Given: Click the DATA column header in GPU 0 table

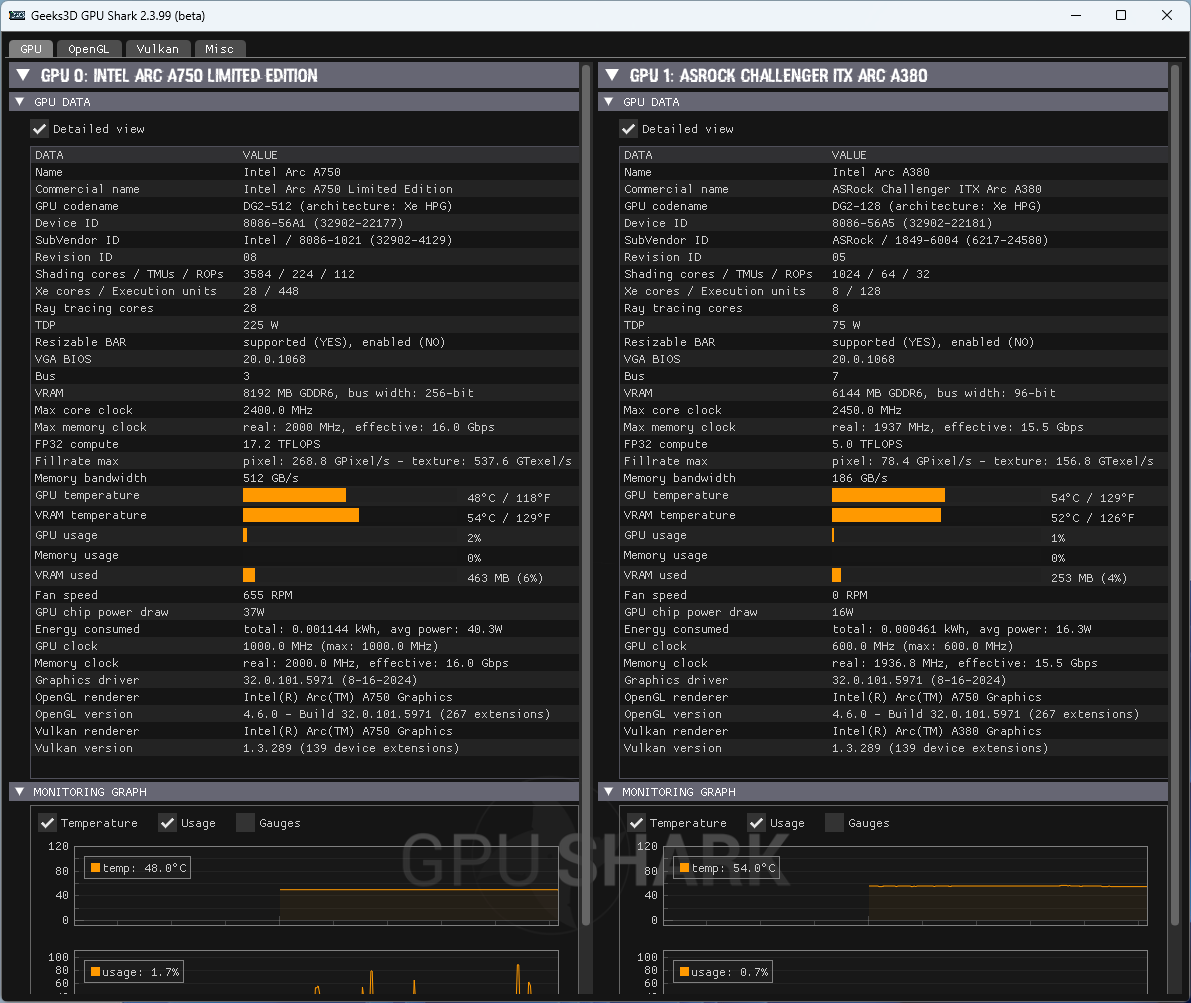Looking at the screenshot, I should (x=49, y=155).
